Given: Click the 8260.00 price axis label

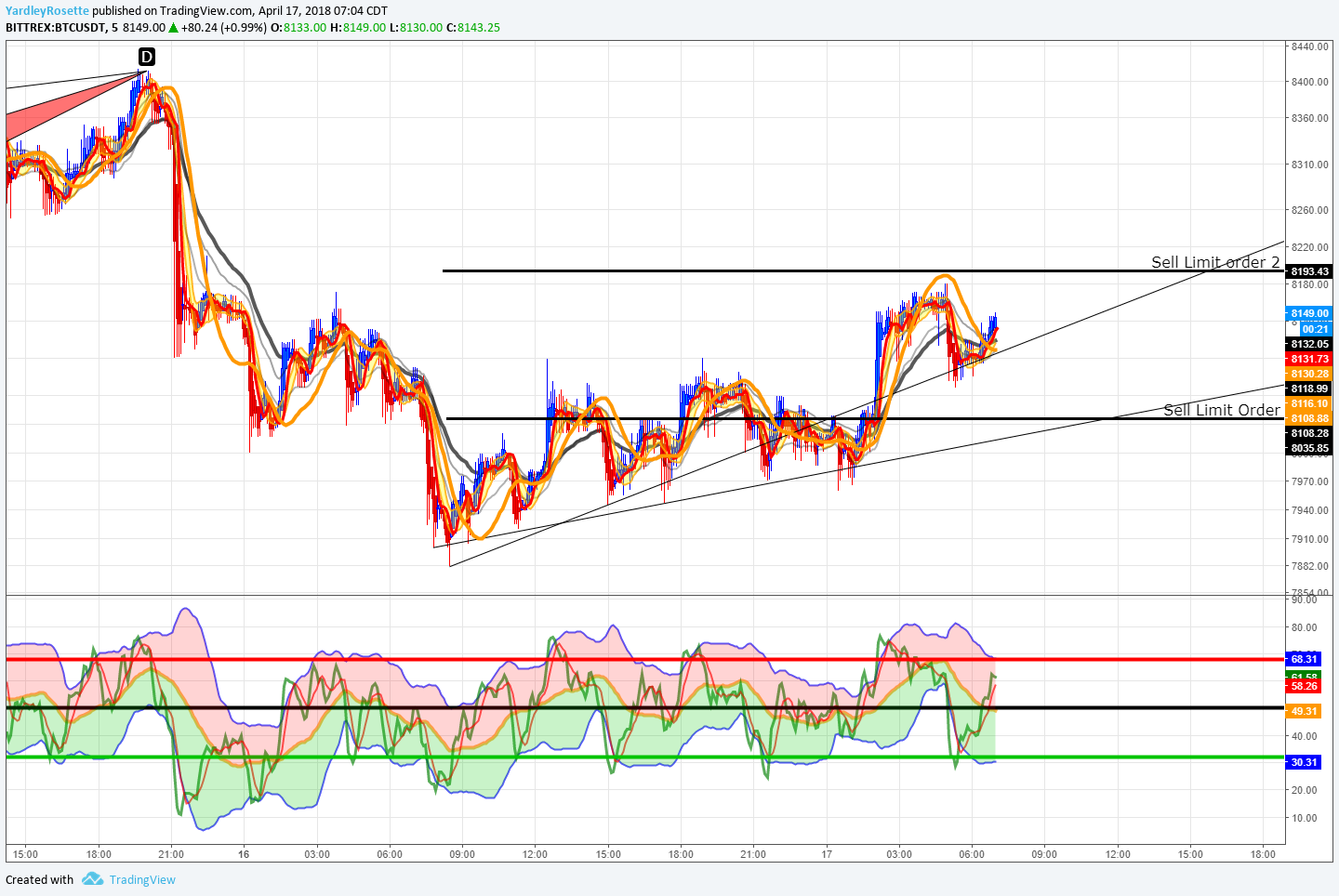Looking at the screenshot, I should [1309, 210].
